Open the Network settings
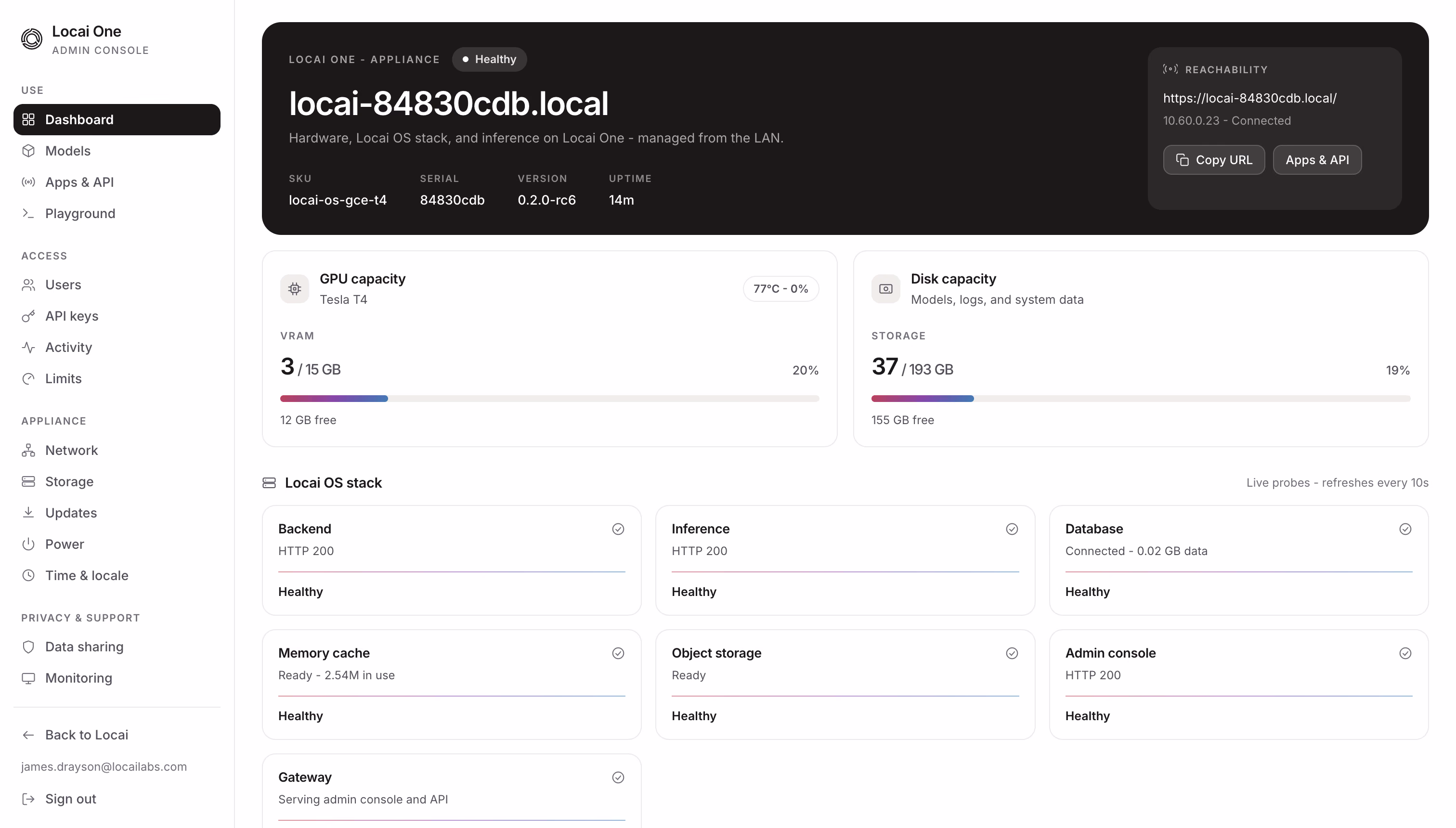Viewport: 1456px width, 828px height. pos(117,450)
